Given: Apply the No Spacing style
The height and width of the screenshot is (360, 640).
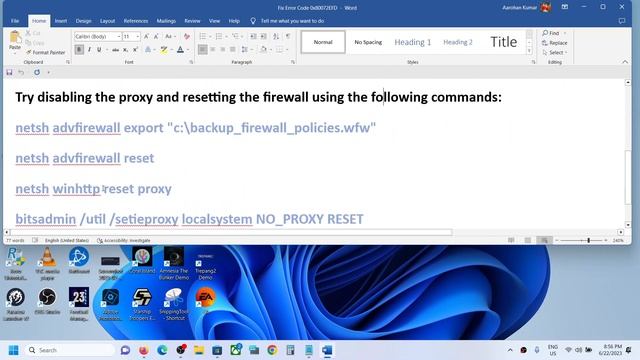Looking at the screenshot, I should (368, 42).
